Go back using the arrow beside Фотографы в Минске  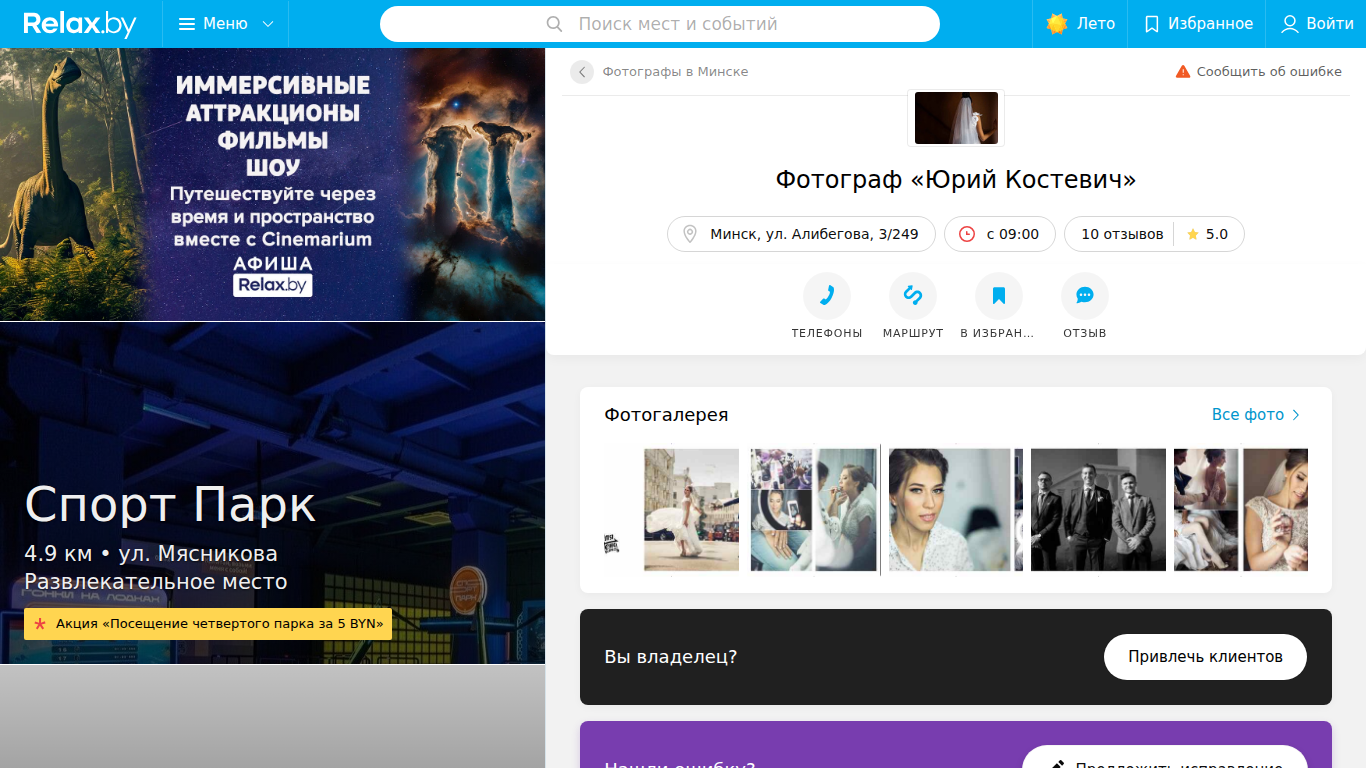[x=582, y=72]
